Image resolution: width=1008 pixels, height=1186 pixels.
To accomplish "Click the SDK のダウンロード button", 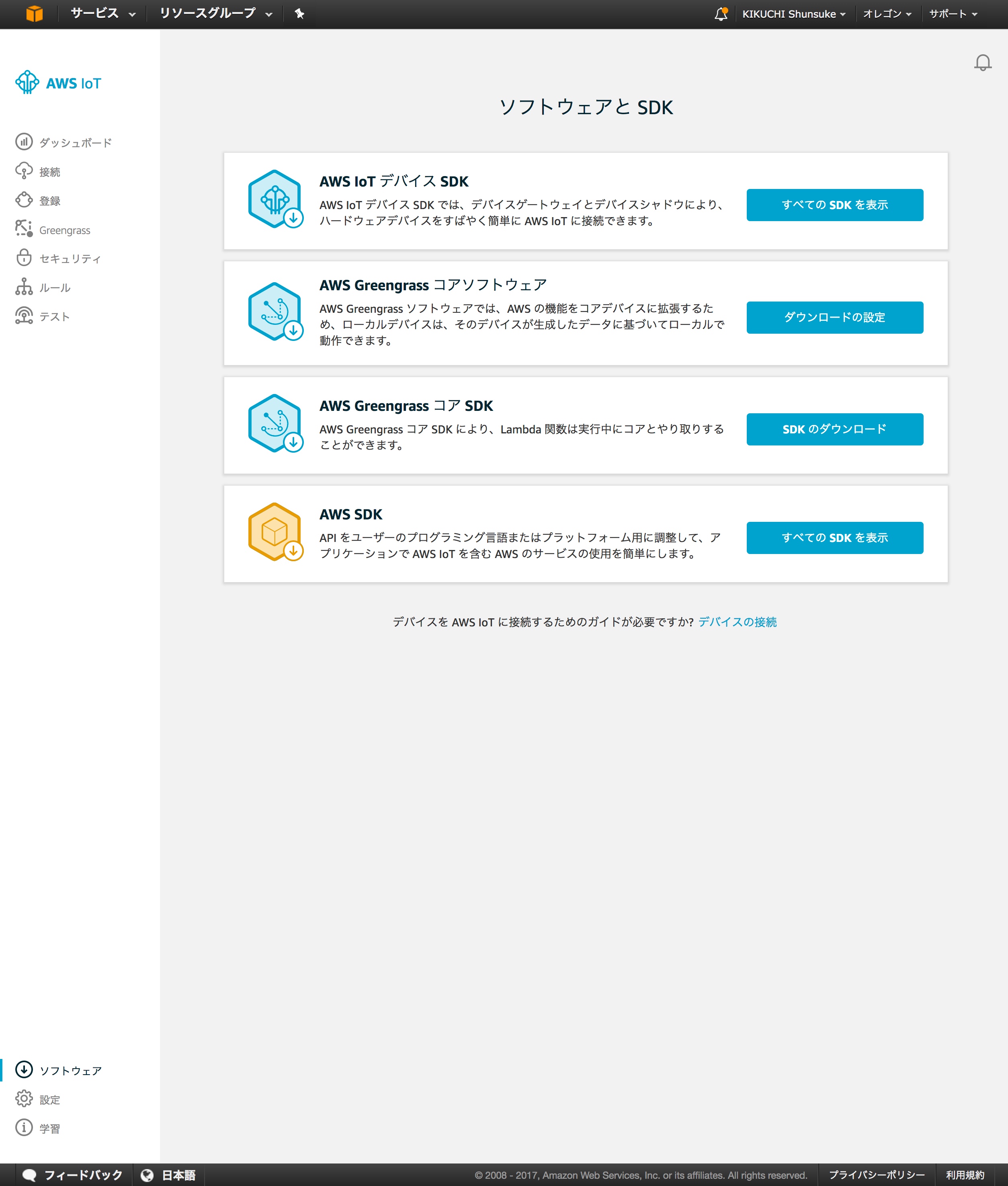I will pyautogui.click(x=834, y=429).
